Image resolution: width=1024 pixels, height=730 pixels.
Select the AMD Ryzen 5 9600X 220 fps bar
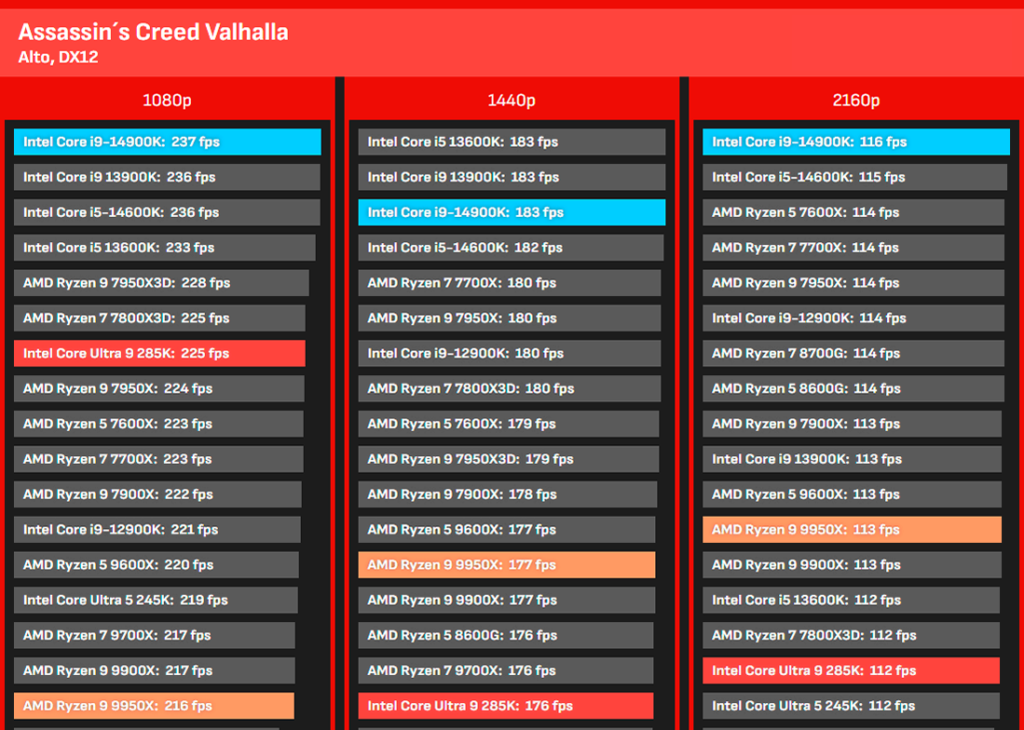coord(156,565)
